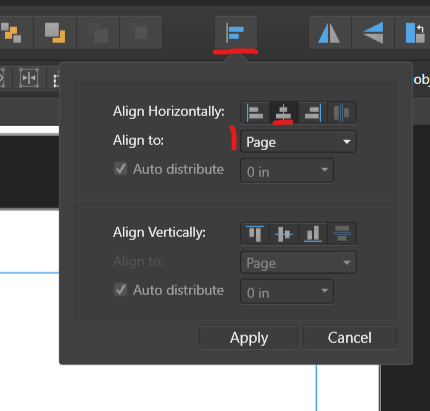The width and height of the screenshot is (430, 411).
Task: Click the Flip Vertical toolbar icon
Action: [x=373, y=33]
